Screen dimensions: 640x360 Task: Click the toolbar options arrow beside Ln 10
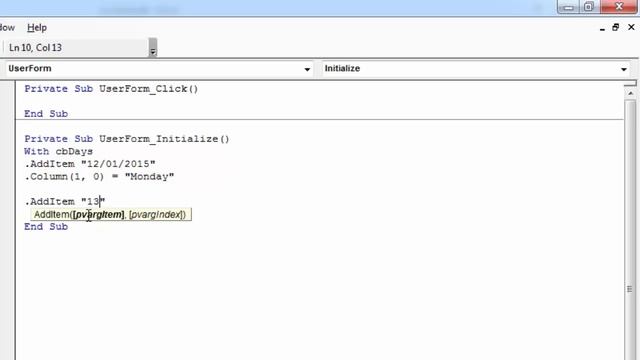[x=153, y=47]
